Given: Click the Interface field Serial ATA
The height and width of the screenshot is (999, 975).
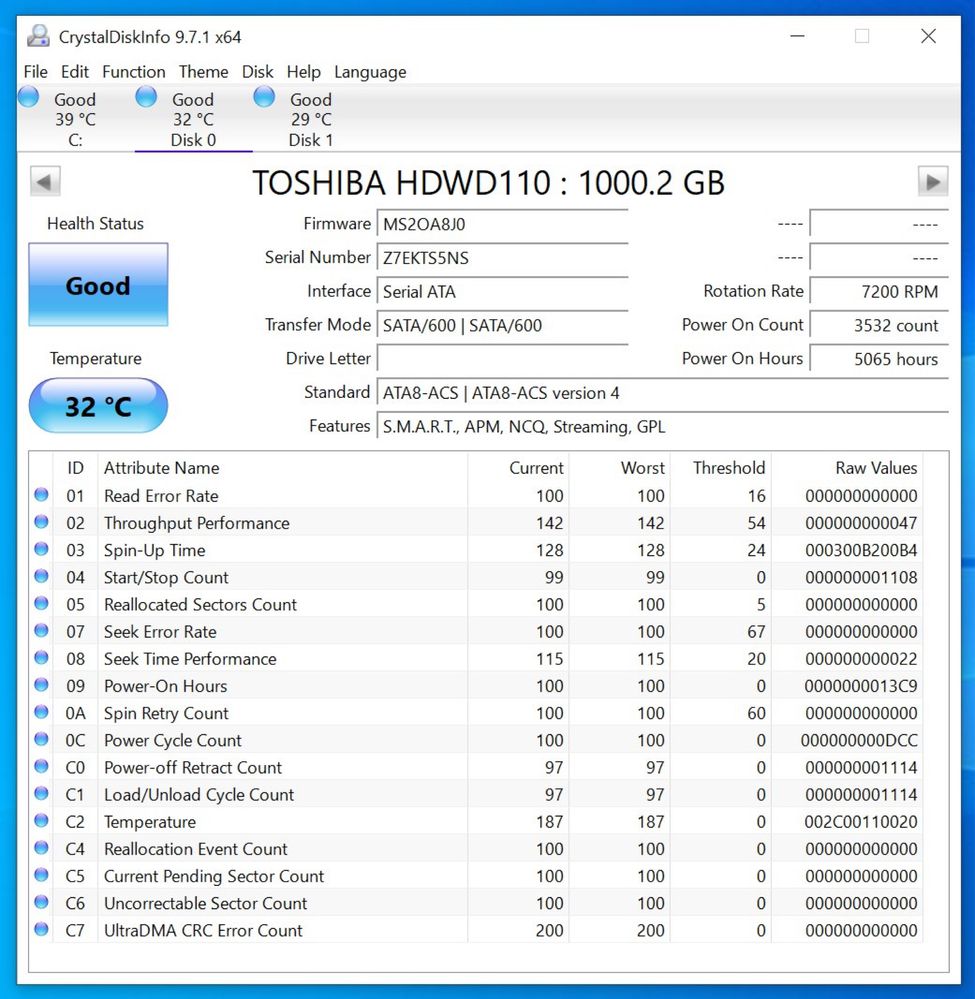Looking at the screenshot, I should coord(502,292).
